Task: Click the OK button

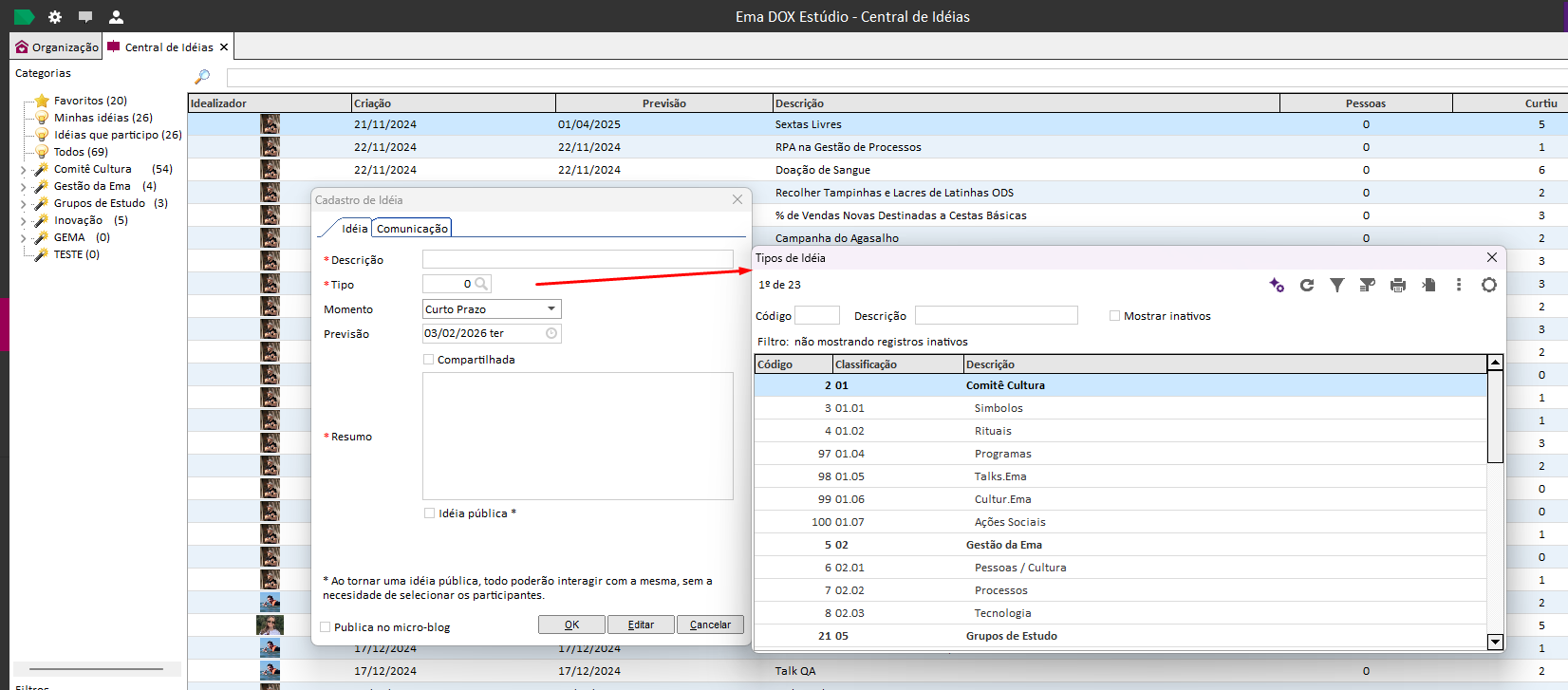Action: (571, 625)
